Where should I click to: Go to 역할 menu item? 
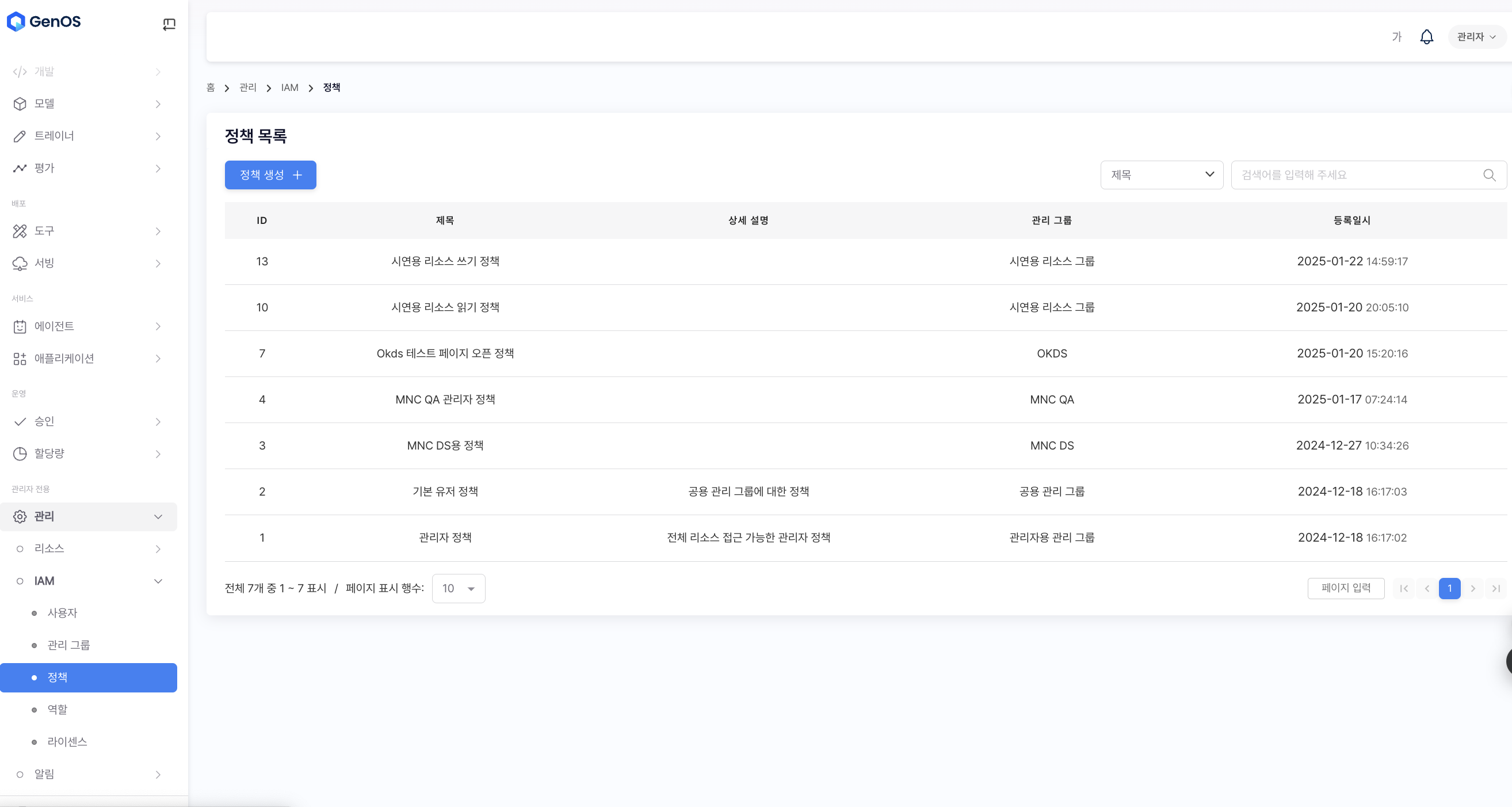coord(58,710)
